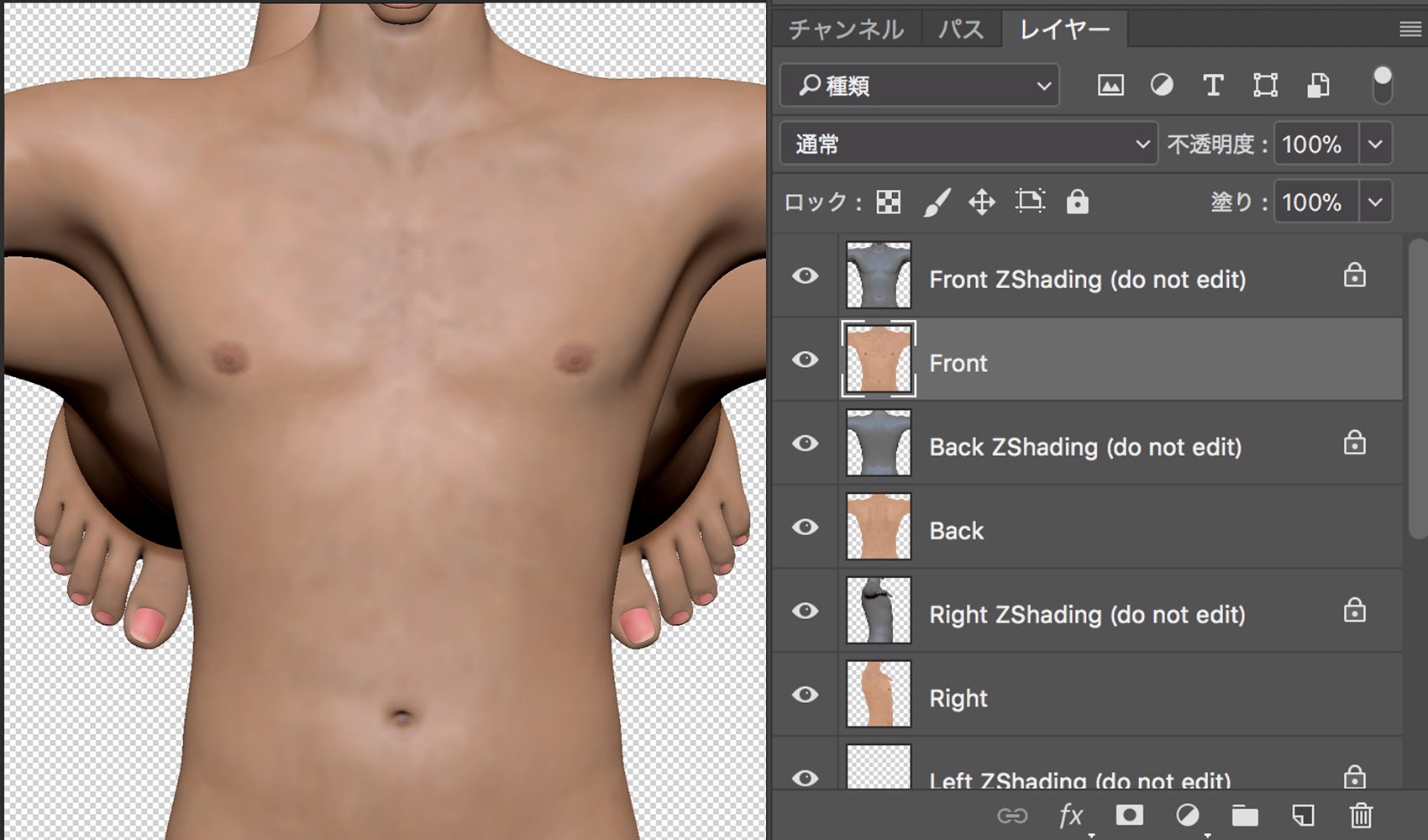
Task: Filter layers by text type
Action: [1213, 85]
